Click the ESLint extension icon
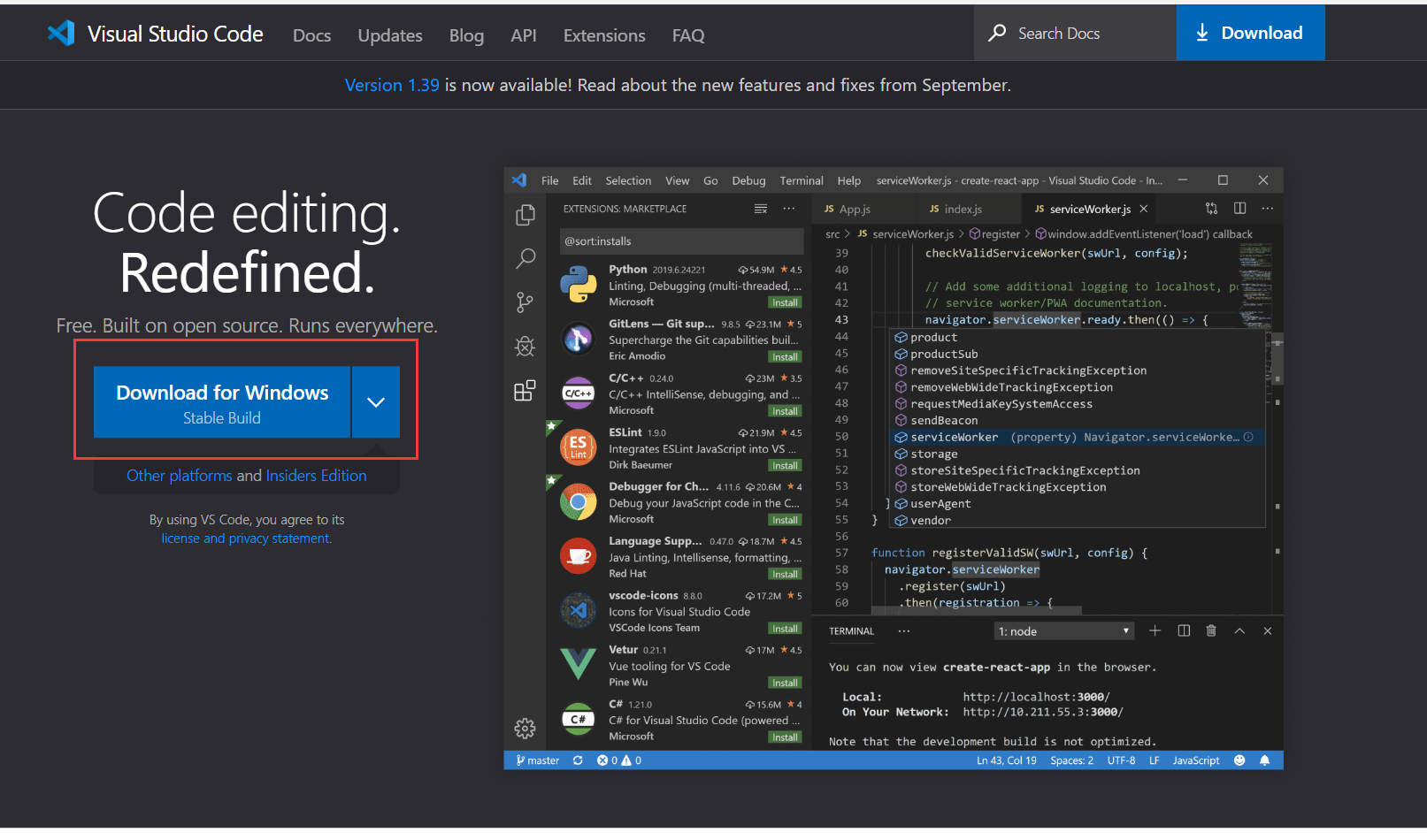The height and width of the screenshot is (840, 1427). pos(579,447)
